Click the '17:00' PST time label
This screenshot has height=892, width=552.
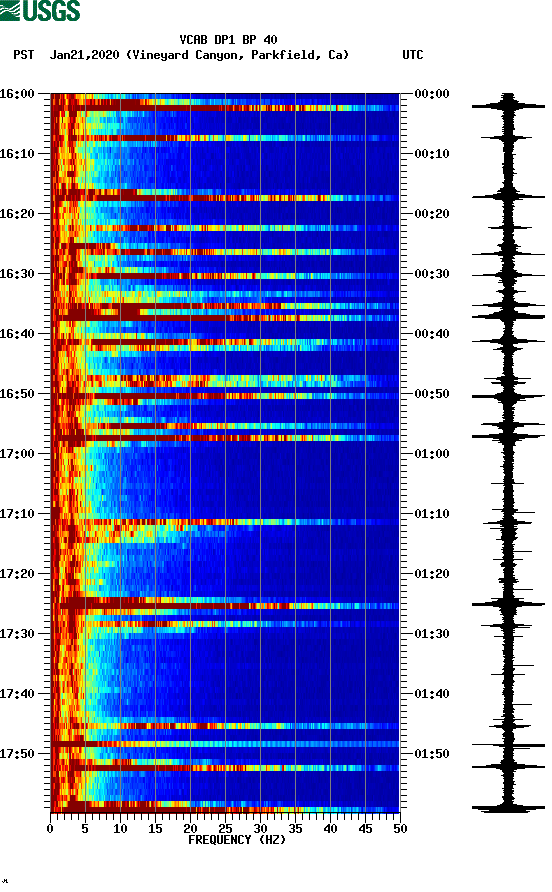[x=17, y=454]
